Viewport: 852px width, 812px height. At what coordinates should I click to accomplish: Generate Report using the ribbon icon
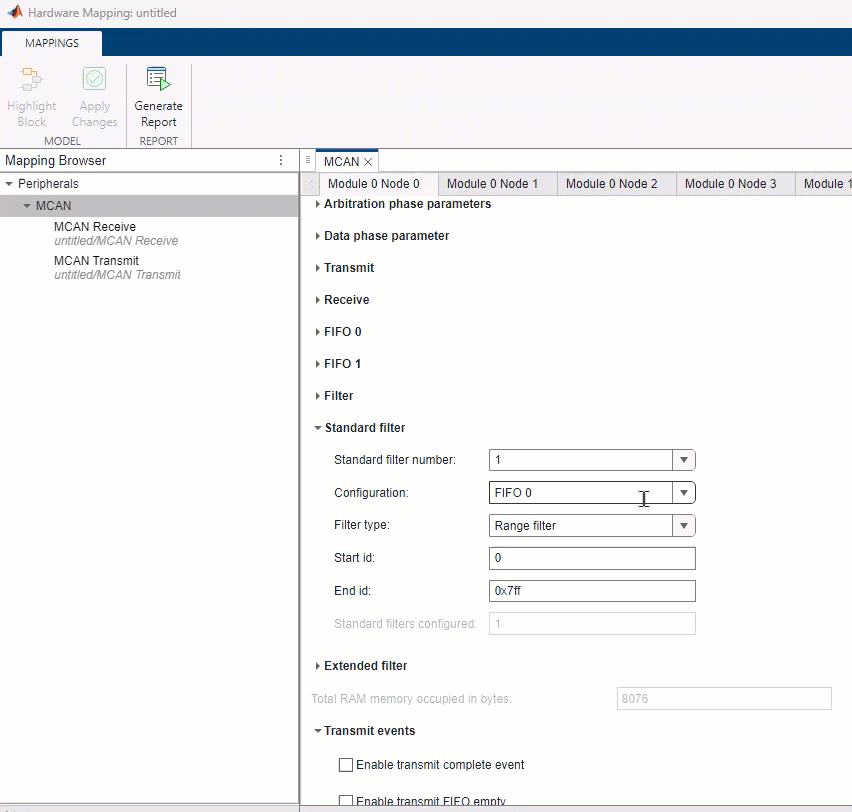pyautogui.click(x=158, y=95)
